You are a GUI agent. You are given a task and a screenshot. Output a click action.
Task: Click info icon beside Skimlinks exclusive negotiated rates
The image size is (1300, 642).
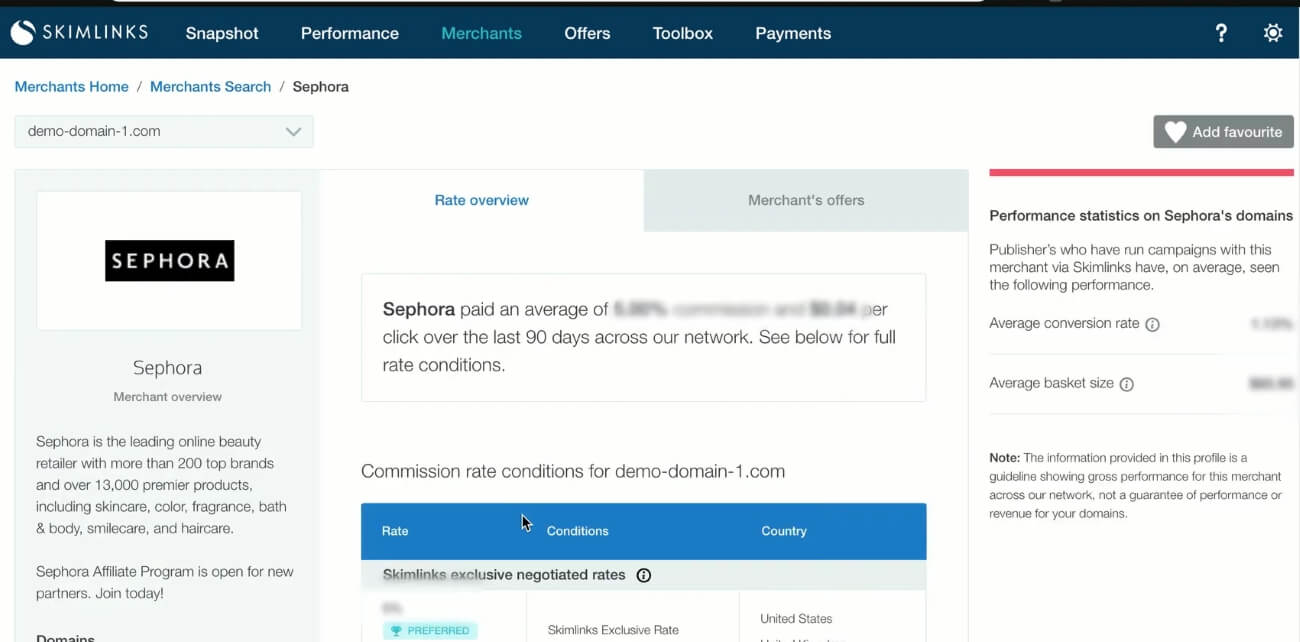point(644,575)
